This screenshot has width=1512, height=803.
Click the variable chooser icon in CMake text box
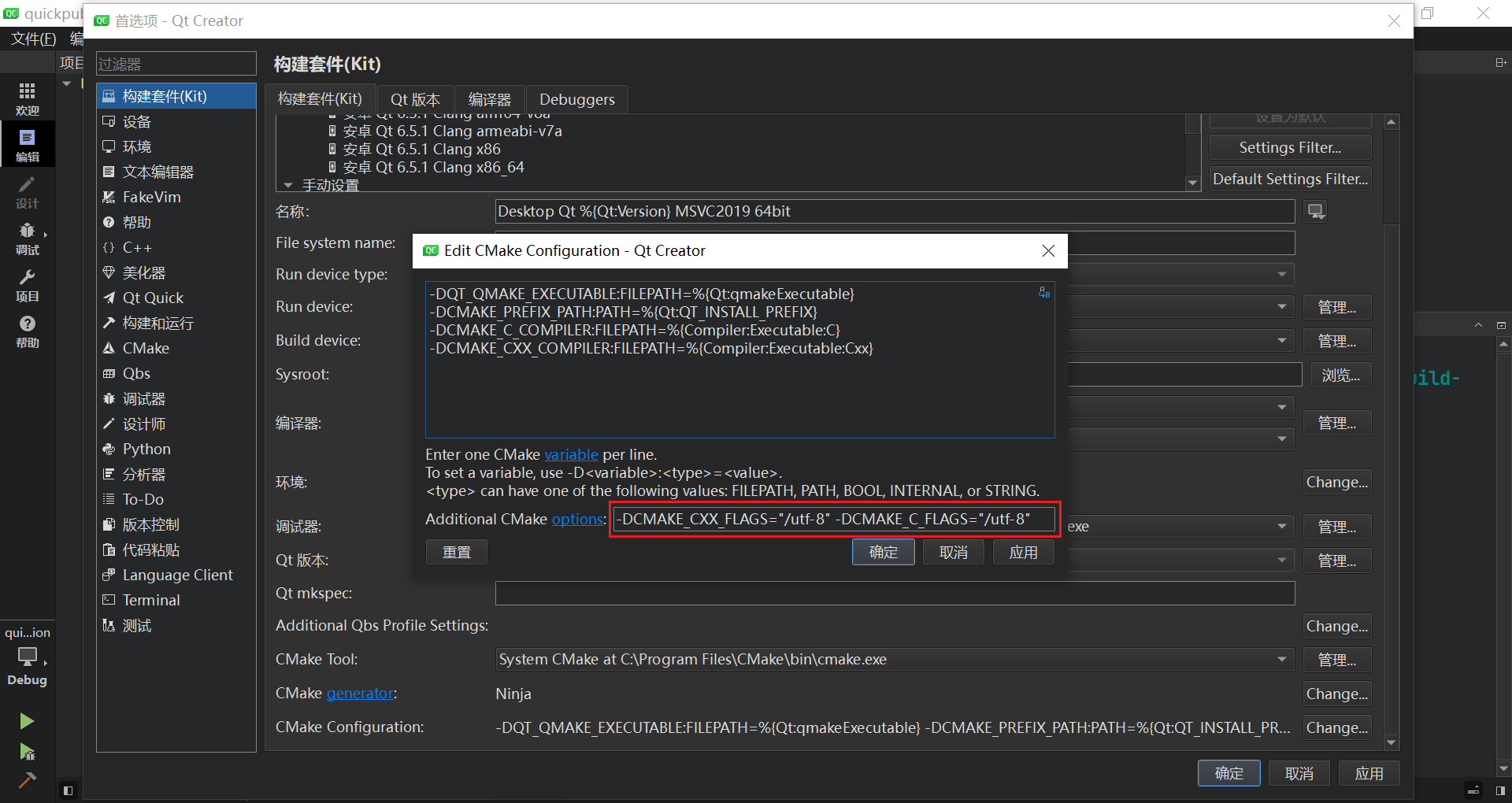pos(1044,293)
